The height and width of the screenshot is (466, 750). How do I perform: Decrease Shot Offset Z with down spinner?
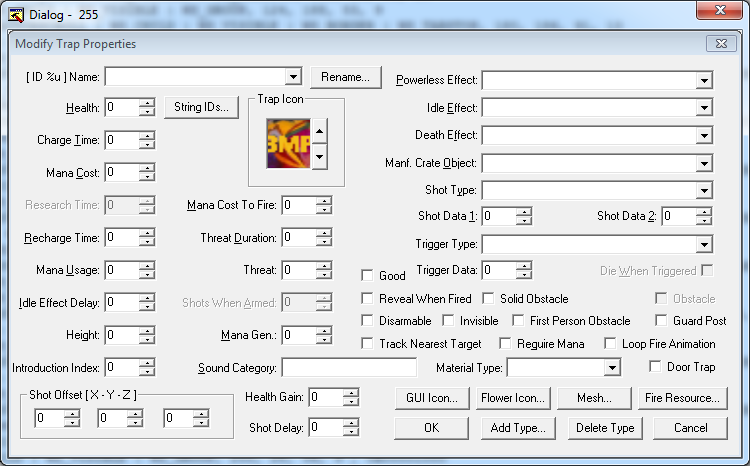pyautogui.click(x=201, y=422)
